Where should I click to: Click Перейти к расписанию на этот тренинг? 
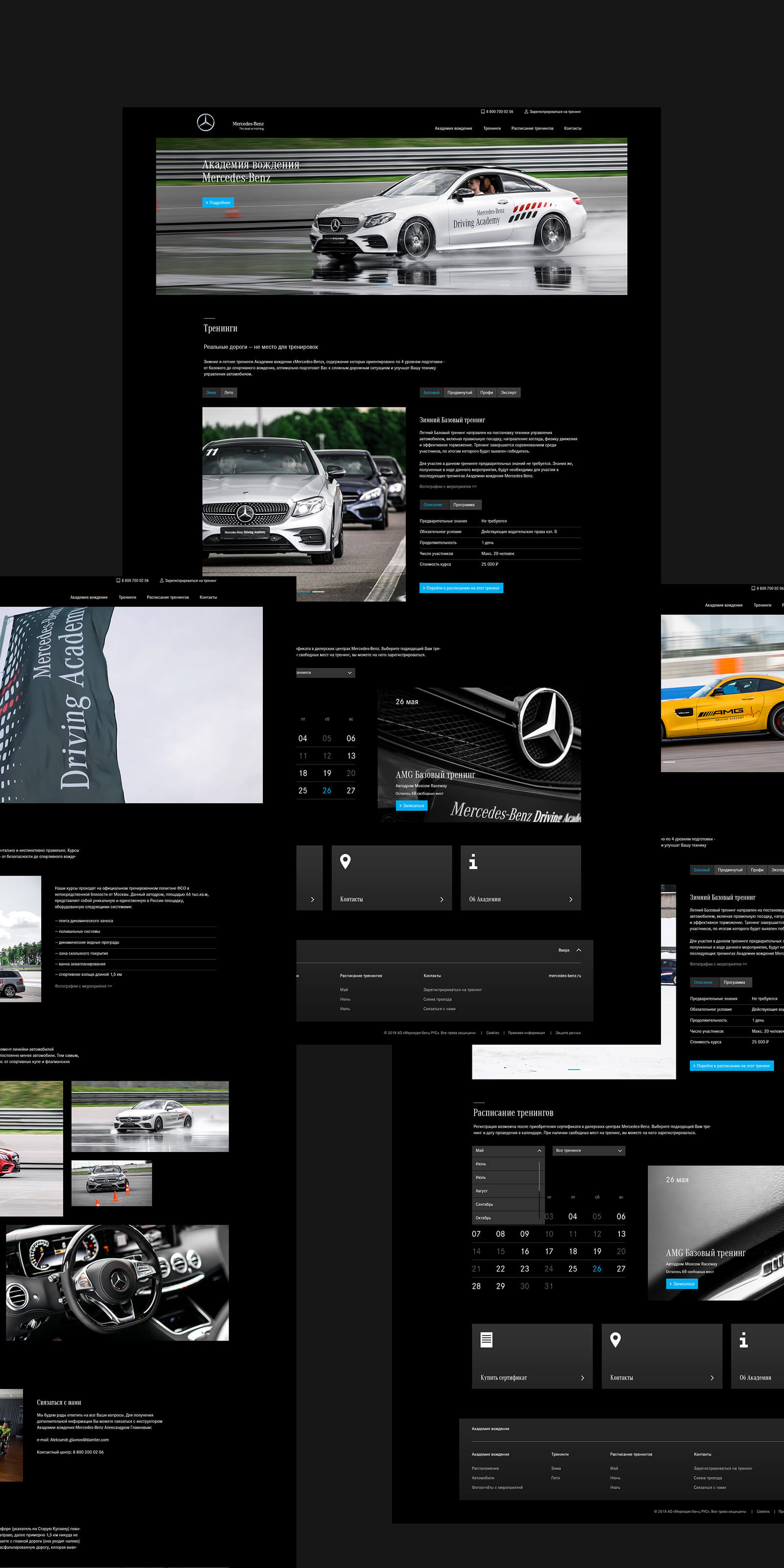[462, 588]
